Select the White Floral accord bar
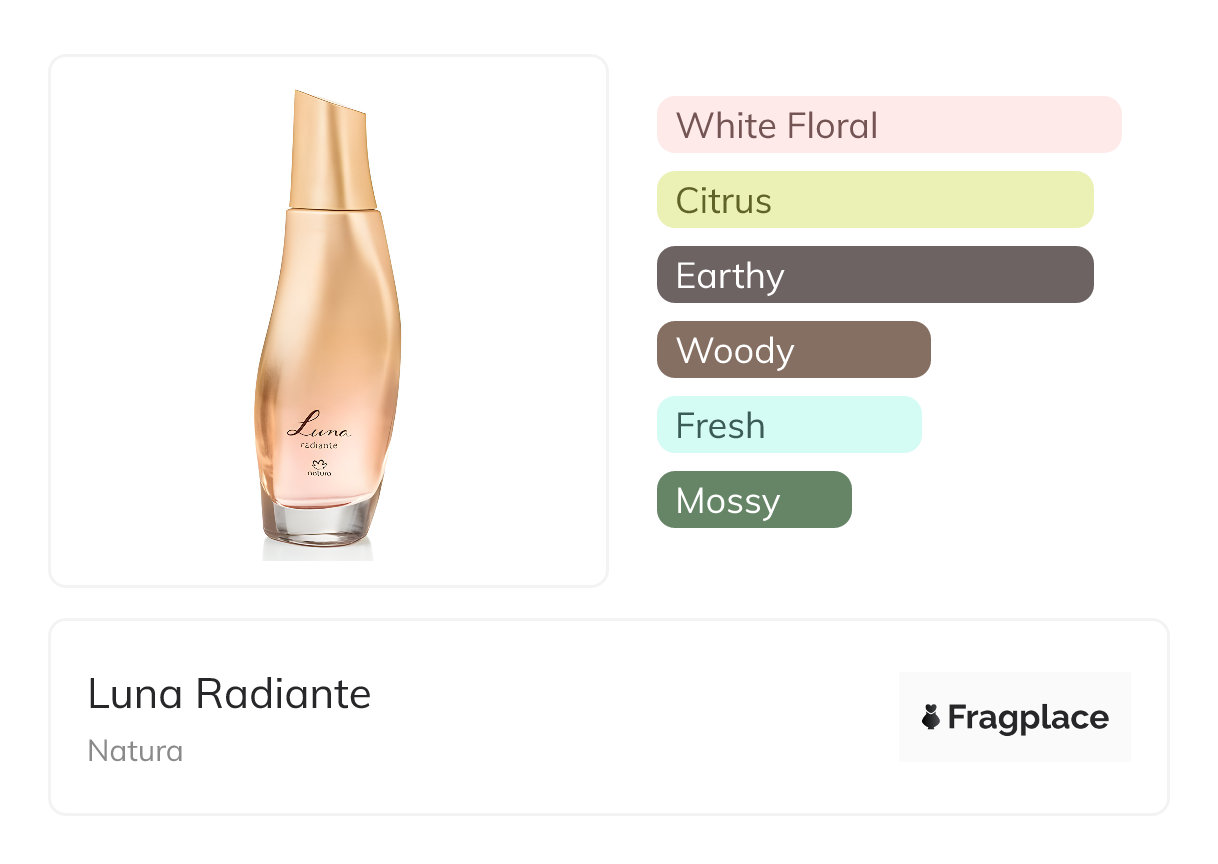The image size is (1218, 864). pos(888,125)
